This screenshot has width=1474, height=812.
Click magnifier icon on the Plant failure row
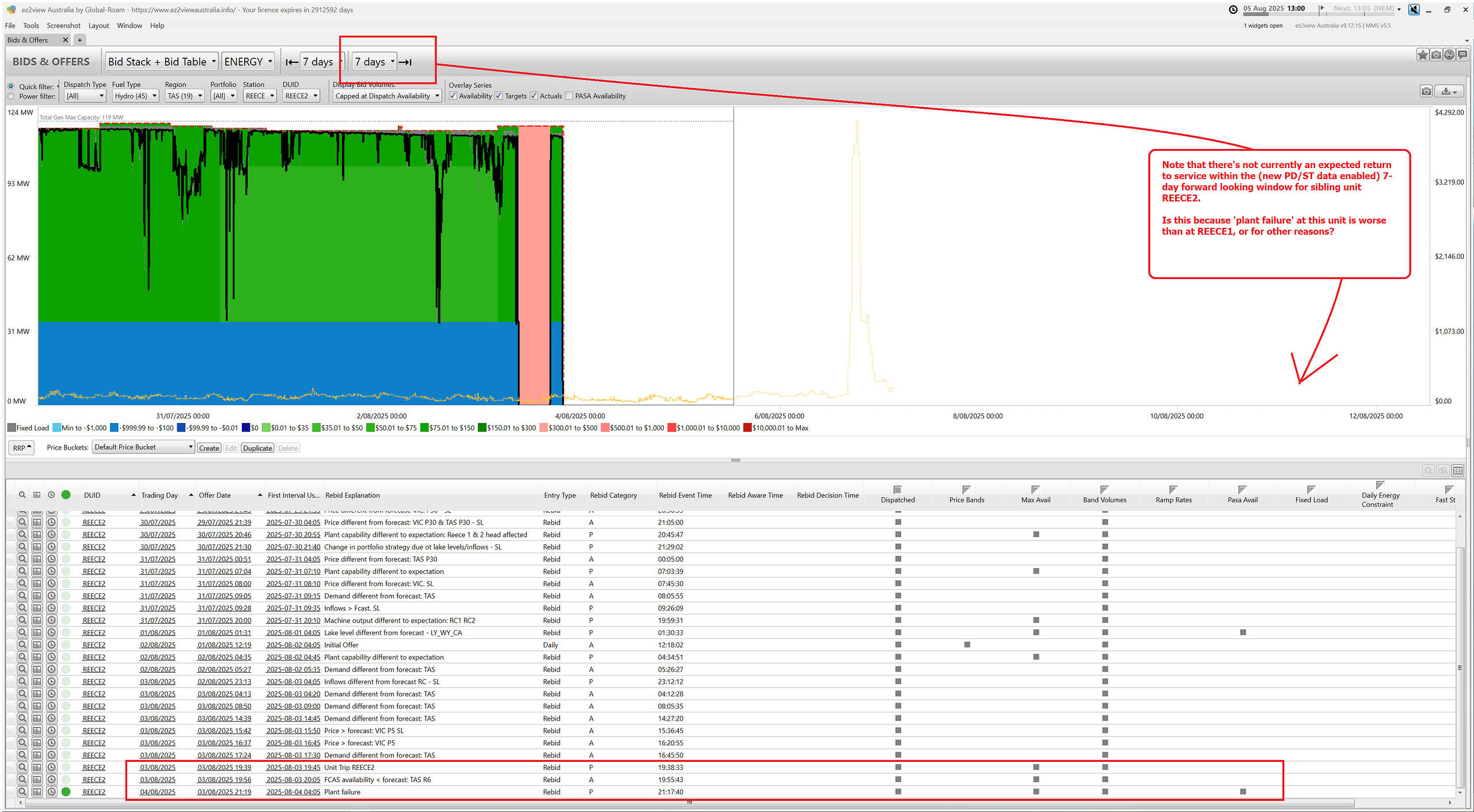pyautogui.click(x=22, y=792)
